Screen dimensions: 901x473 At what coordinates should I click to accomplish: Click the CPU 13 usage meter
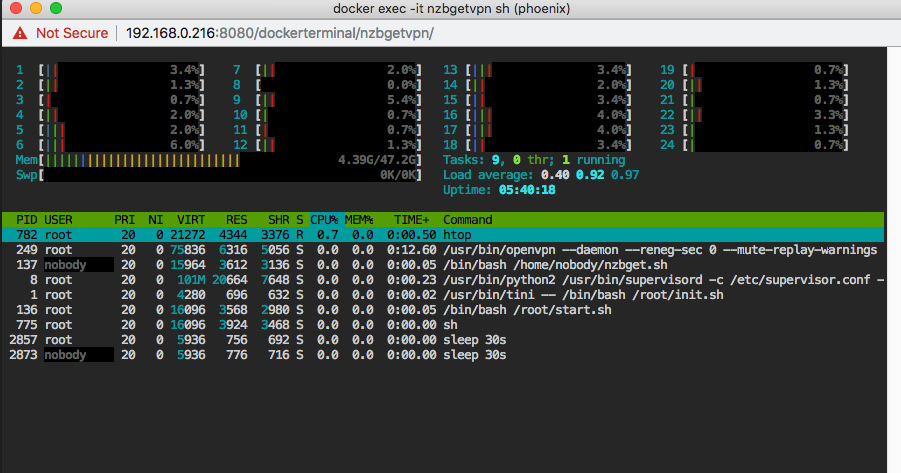pyautogui.click(x=537, y=70)
